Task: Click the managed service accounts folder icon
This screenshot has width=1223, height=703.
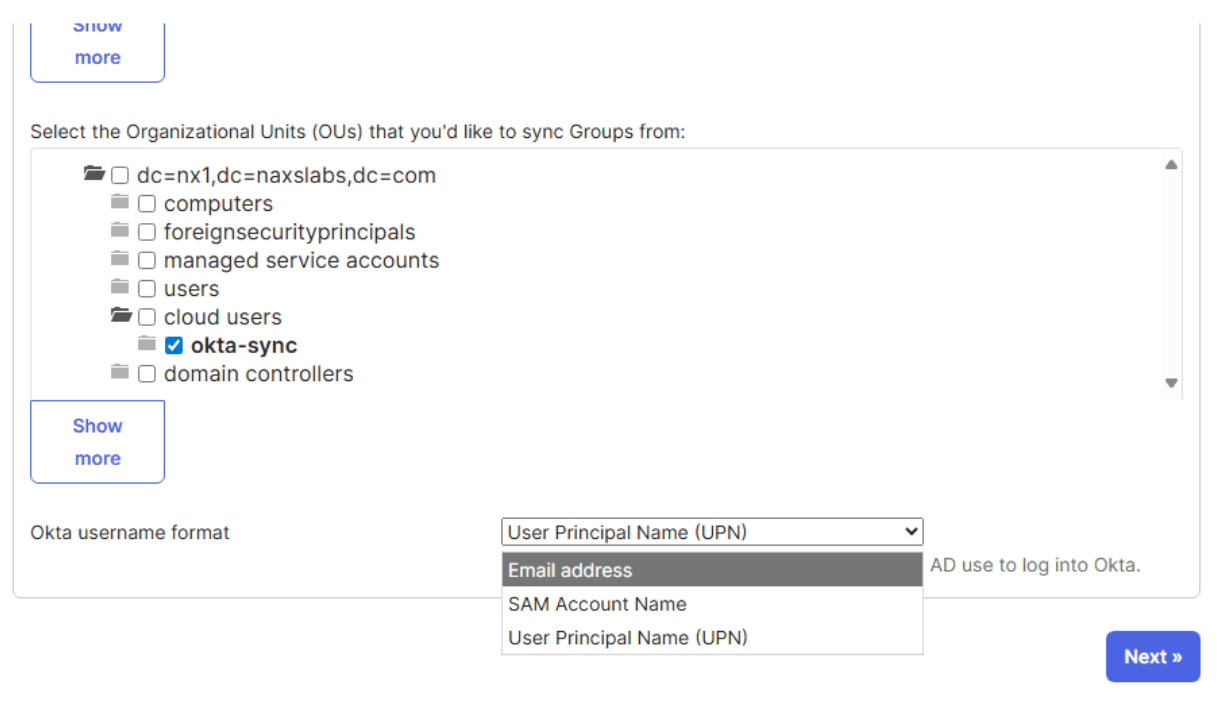Action: tap(120, 259)
